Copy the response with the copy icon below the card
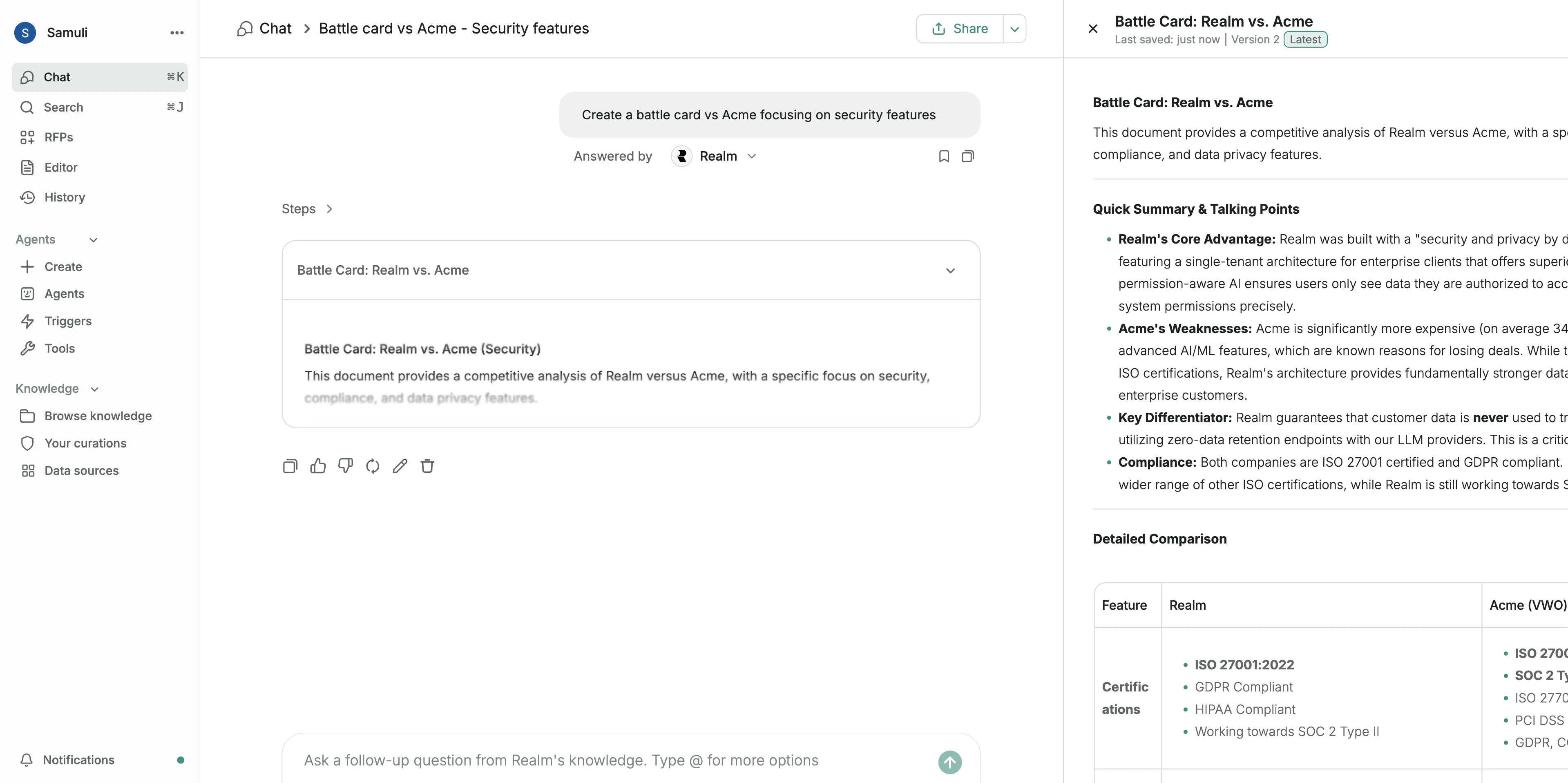The height and width of the screenshot is (783, 1568). tap(290, 466)
